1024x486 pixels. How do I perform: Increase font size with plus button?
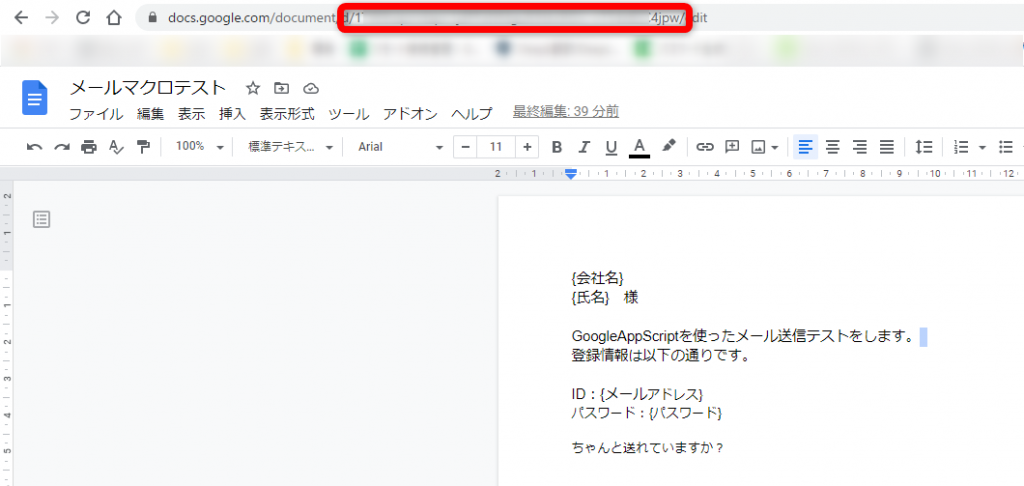(527, 147)
